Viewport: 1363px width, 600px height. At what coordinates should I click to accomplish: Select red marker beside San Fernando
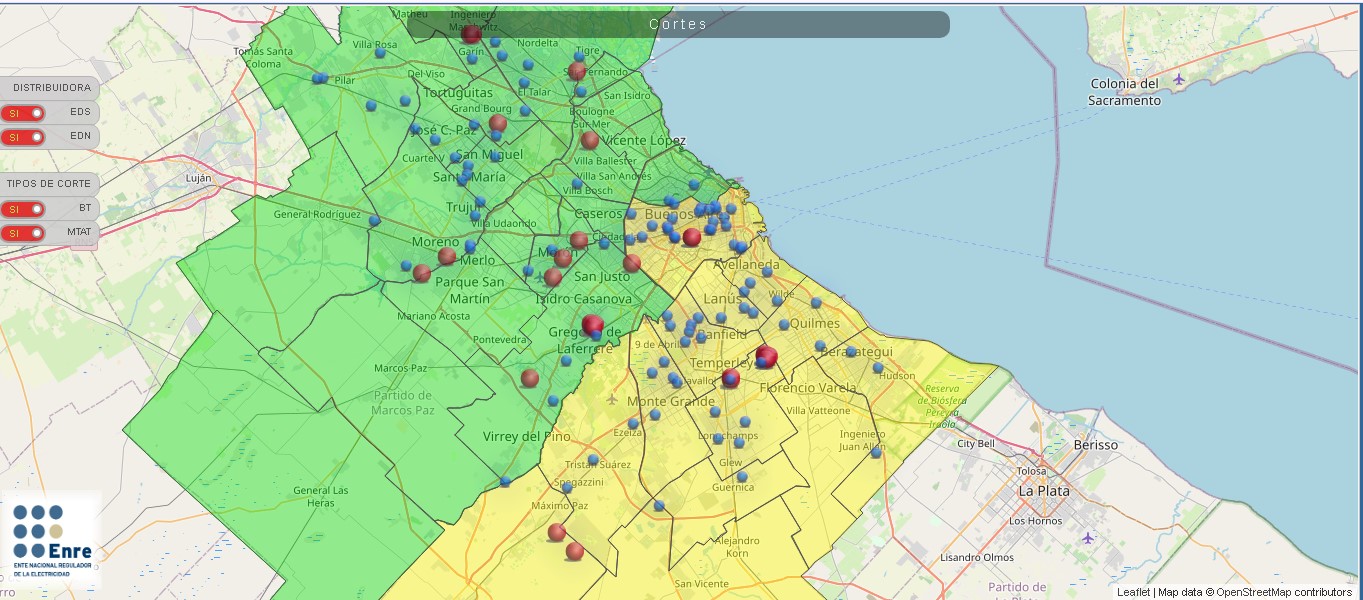tap(577, 71)
